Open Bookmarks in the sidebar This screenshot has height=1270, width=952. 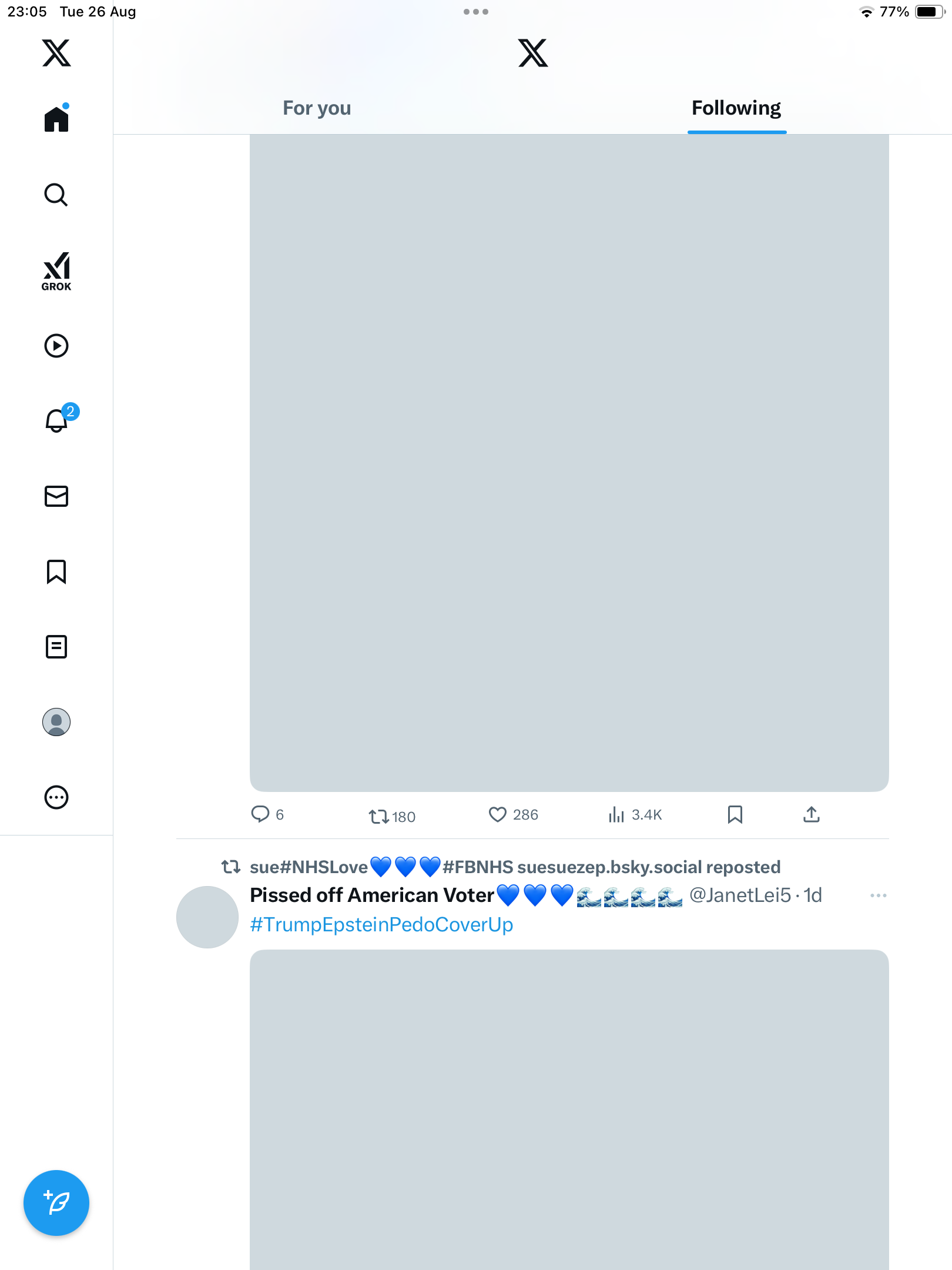click(x=56, y=571)
